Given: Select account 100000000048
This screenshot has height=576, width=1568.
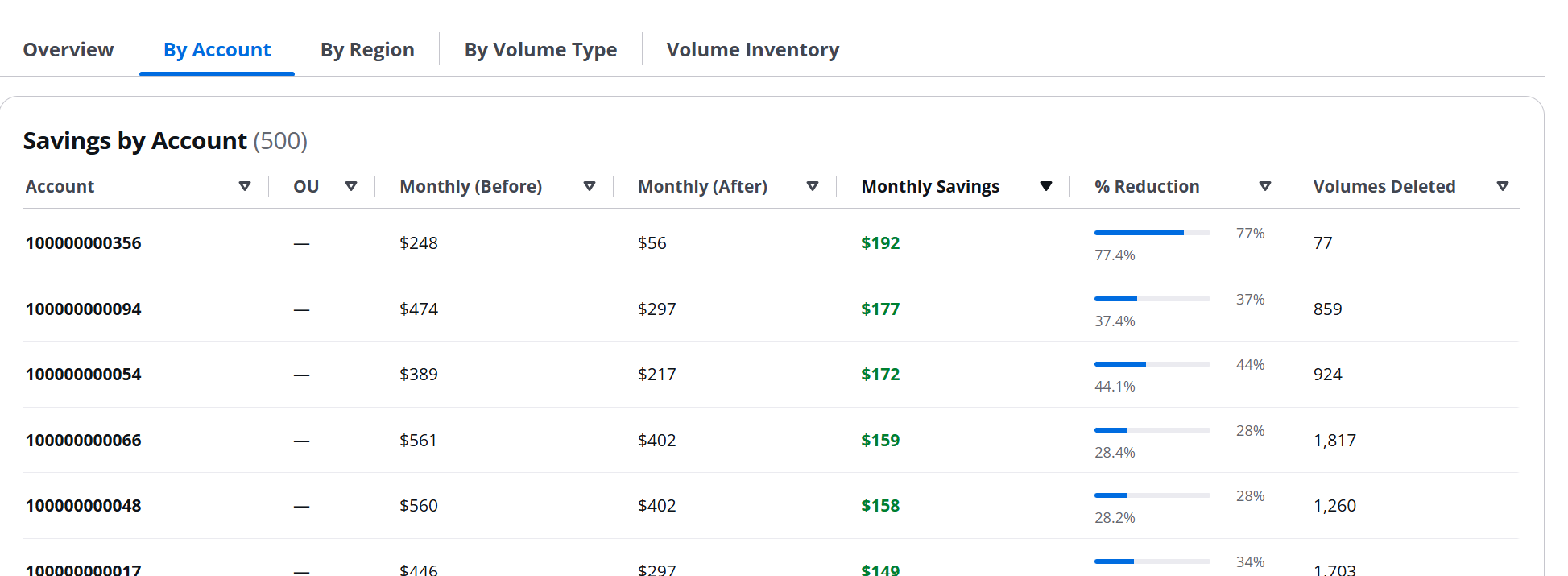Looking at the screenshot, I should pos(84,505).
